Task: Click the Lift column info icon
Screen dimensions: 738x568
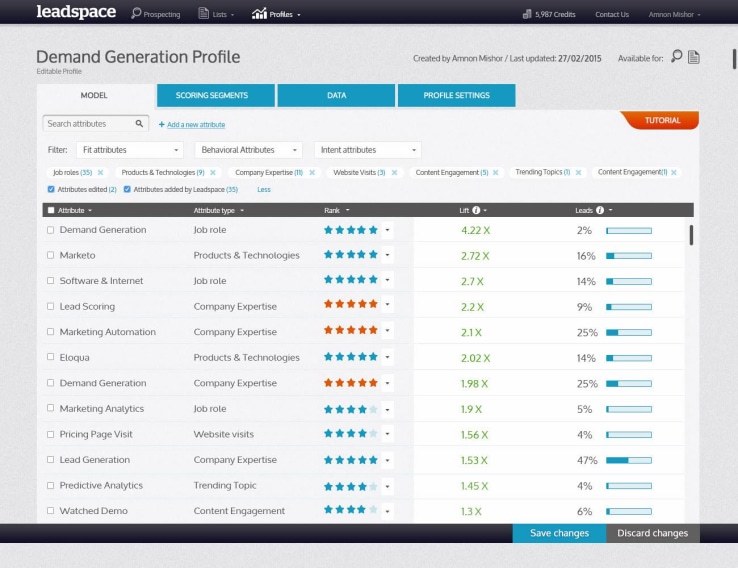Action: (476, 210)
